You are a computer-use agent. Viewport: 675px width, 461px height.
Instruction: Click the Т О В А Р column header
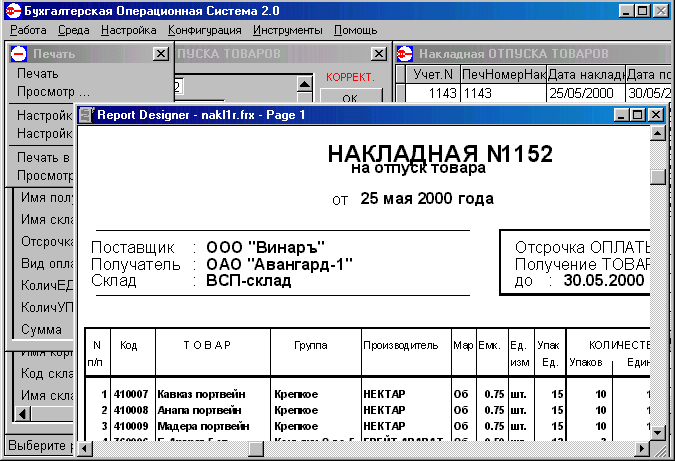point(207,345)
